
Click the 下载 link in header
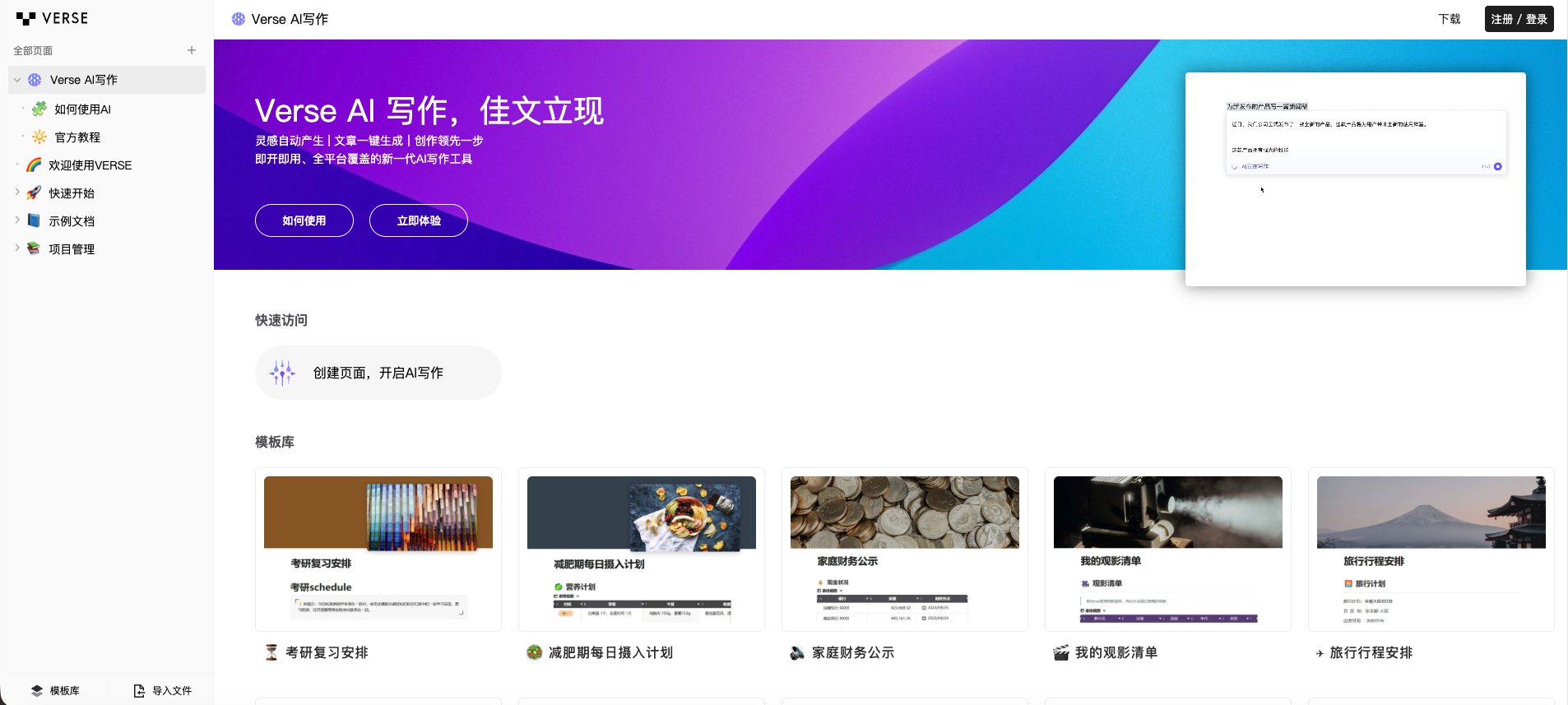(1449, 19)
